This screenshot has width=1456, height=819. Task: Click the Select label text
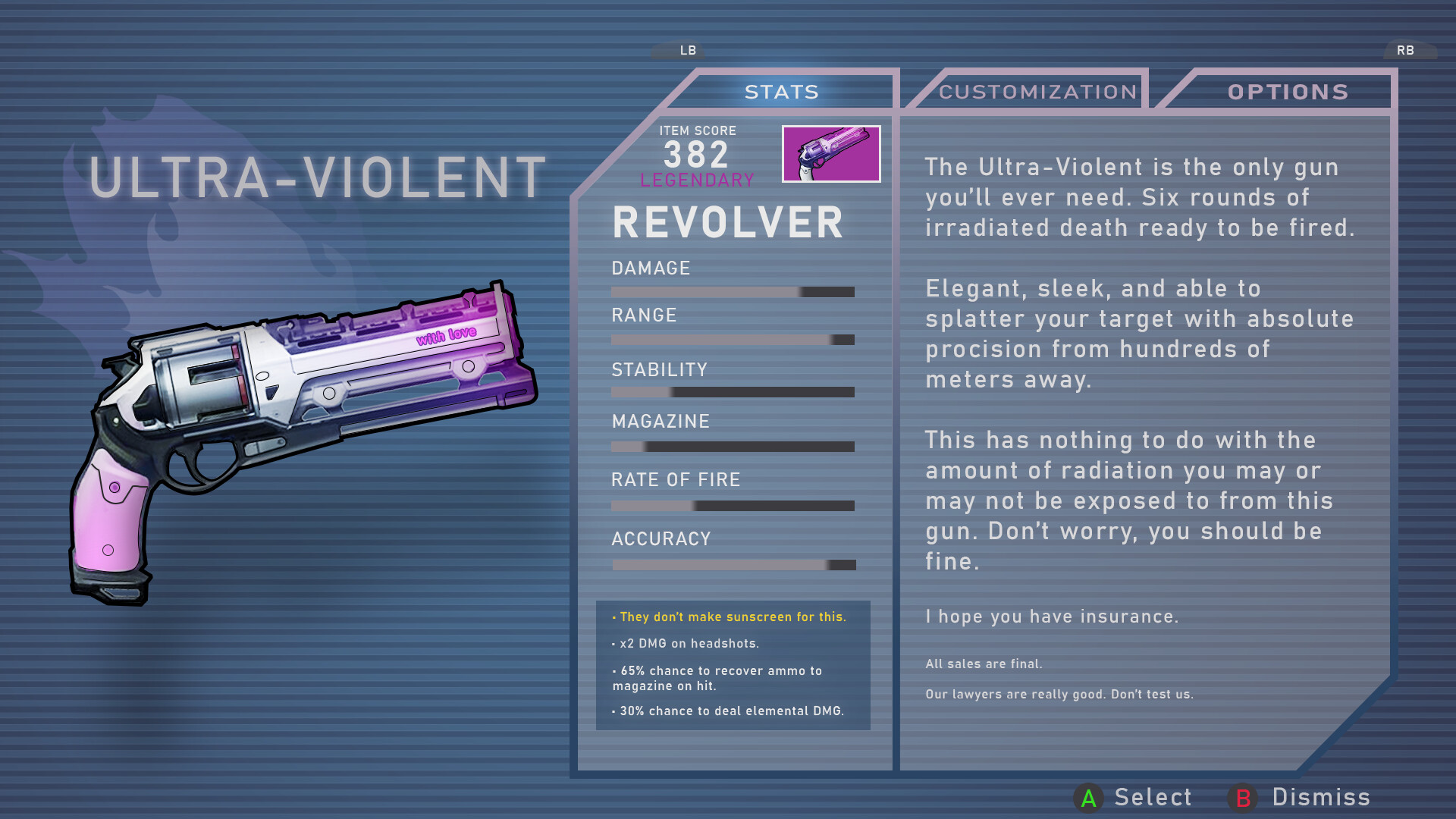1153,797
